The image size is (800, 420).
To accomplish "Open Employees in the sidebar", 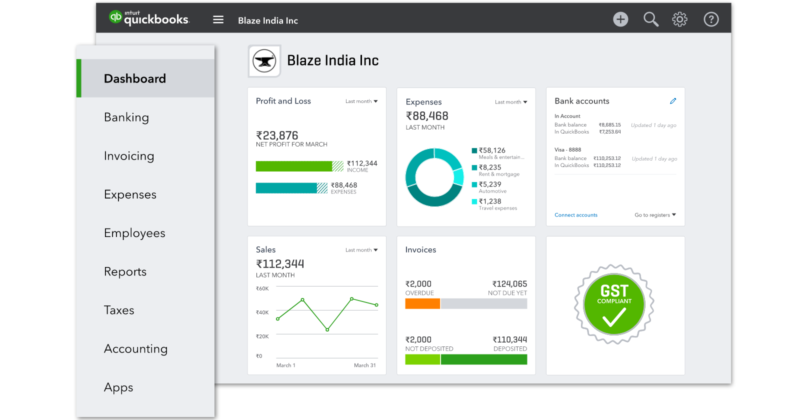I will (135, 233).
